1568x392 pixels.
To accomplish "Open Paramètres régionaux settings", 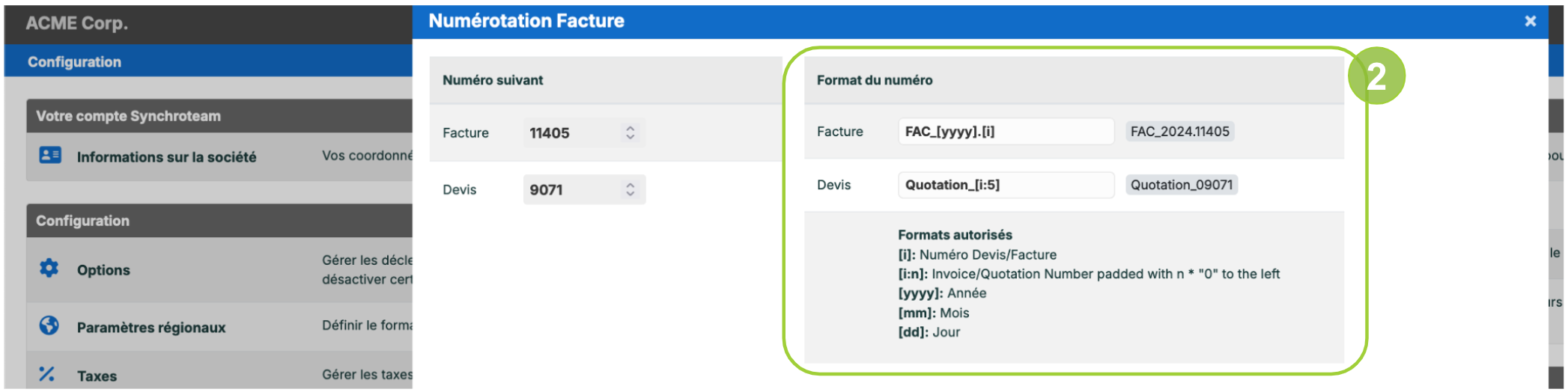I will click(x=151, y=328).
